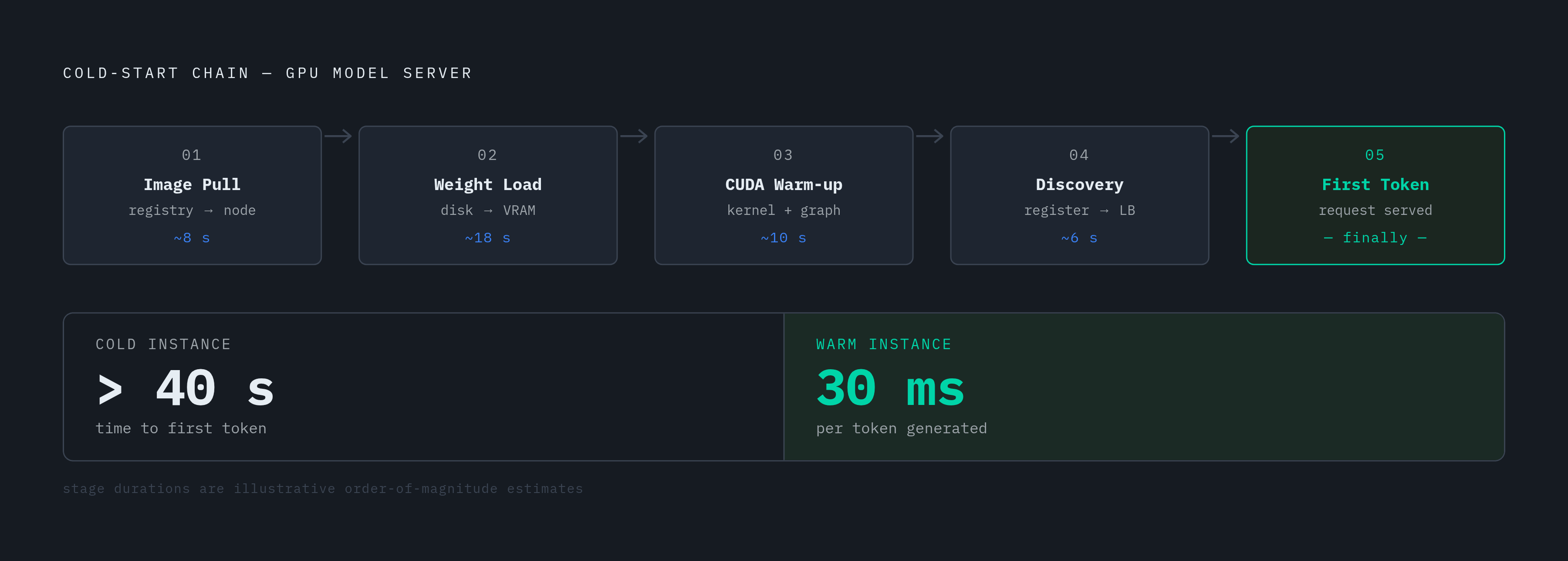
Task: Select the 'WARM INSTANCE' label
Action: pyautogui.click(x=884, y=345)
